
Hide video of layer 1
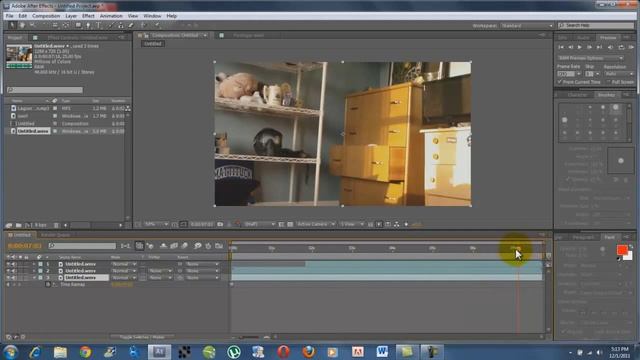tap(8, 264)
